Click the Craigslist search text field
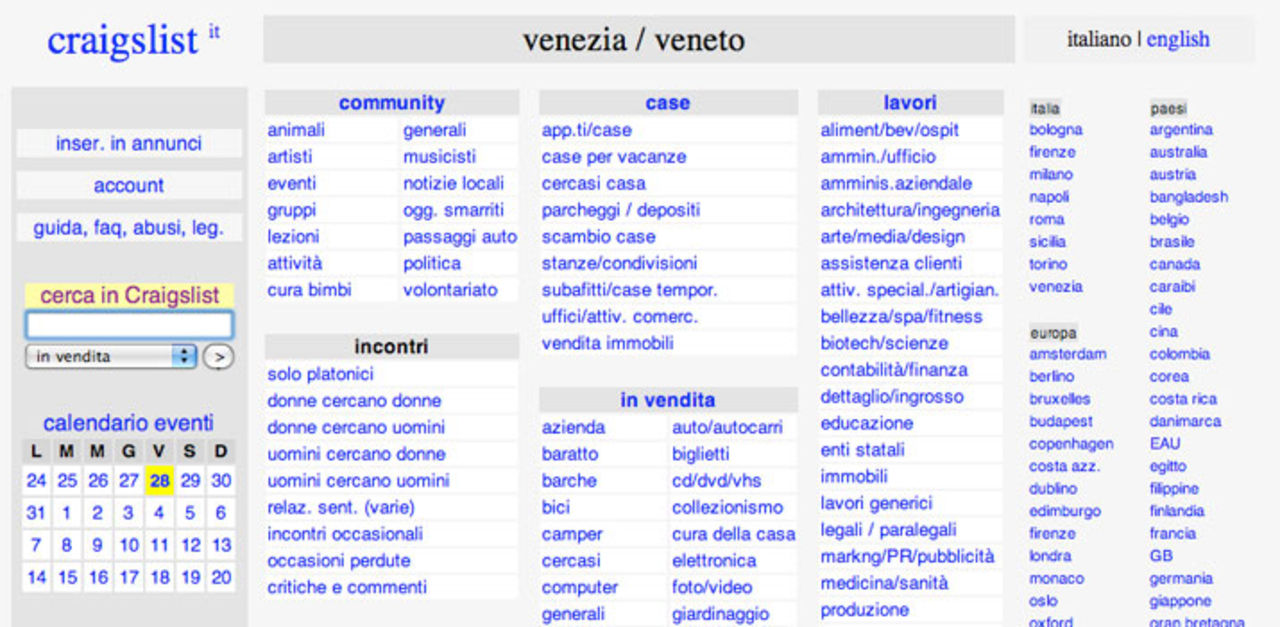Image resolution: width=1280 pixels, height=627 pixels. click(129, 325)
